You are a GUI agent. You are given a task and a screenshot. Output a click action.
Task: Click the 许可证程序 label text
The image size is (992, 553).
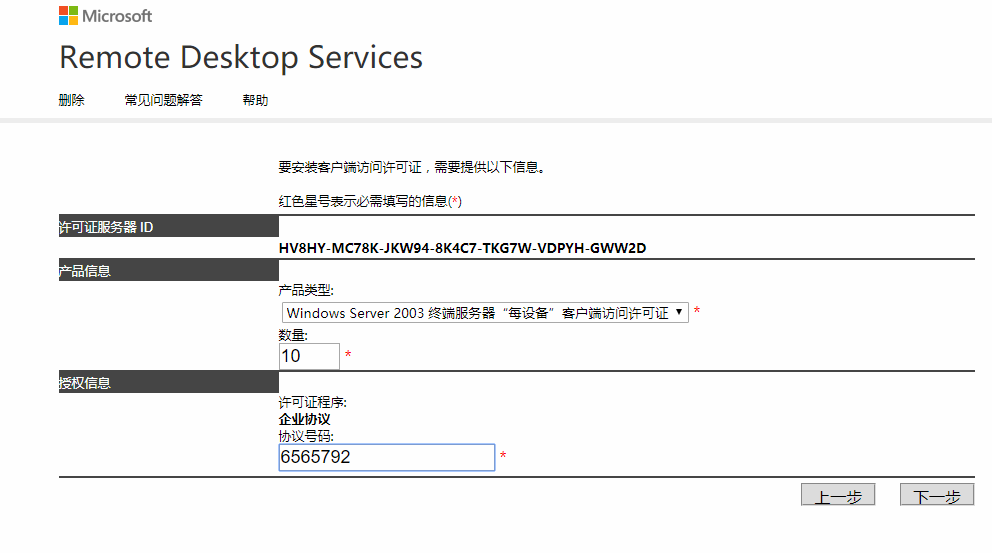[312, 403]
